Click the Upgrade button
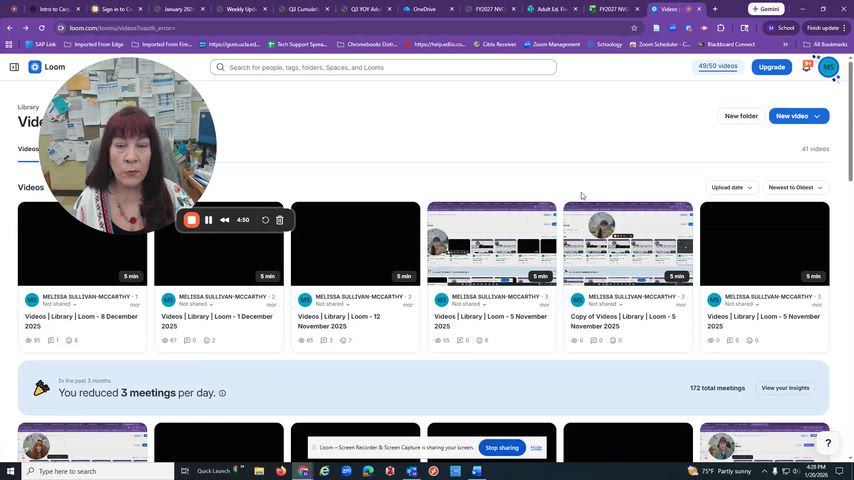The height and width of the screenshot is (480, 854). (x=771, y=67)
